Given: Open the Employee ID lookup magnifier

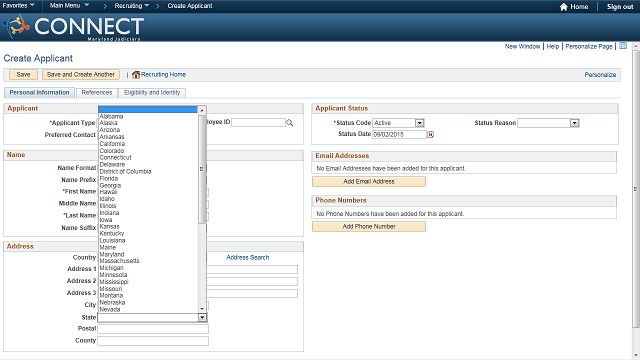Looking at the screenshot, I should click(x=290, y=122).
